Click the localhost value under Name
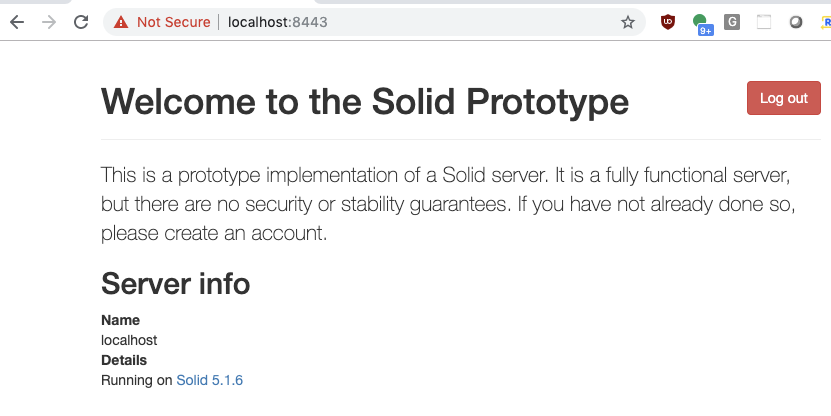The image size is (831, 416). point(129,340)
